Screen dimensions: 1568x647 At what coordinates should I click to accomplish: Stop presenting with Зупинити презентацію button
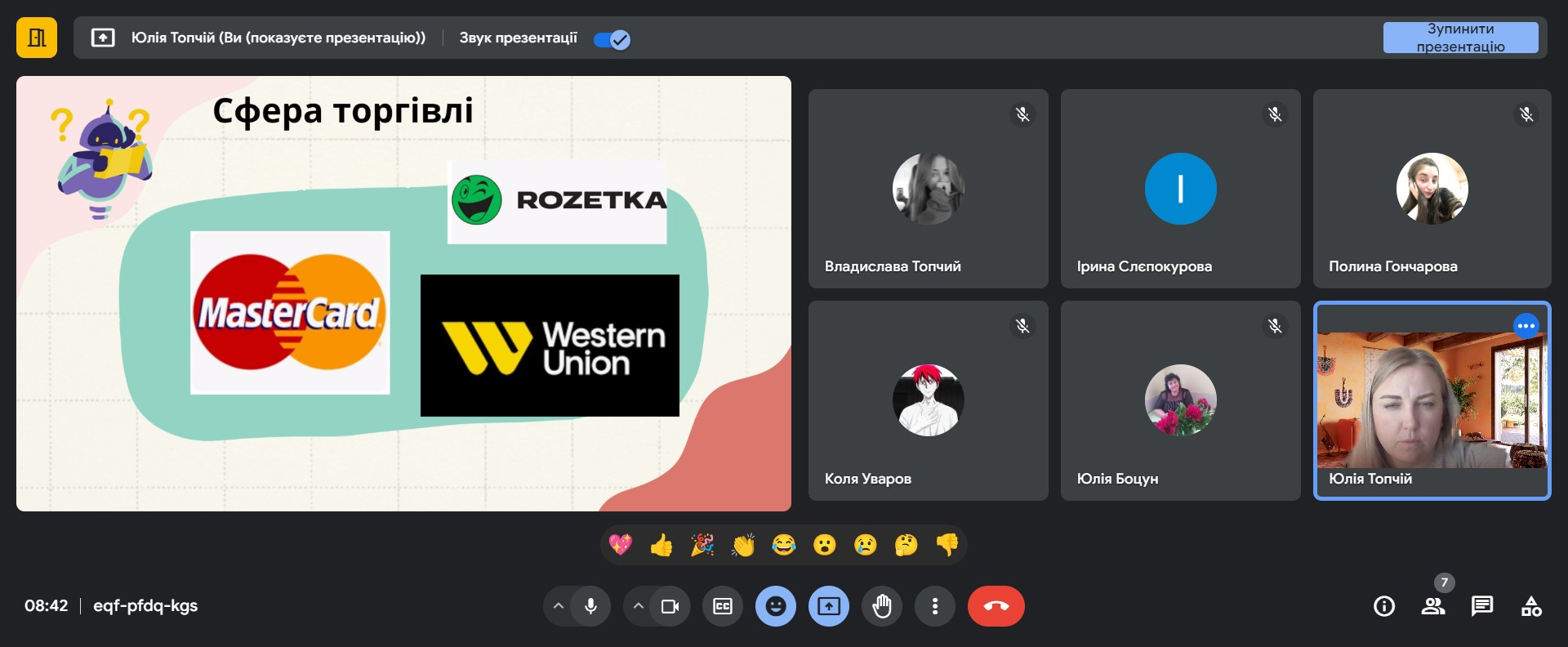click(x=1460, y=38)
